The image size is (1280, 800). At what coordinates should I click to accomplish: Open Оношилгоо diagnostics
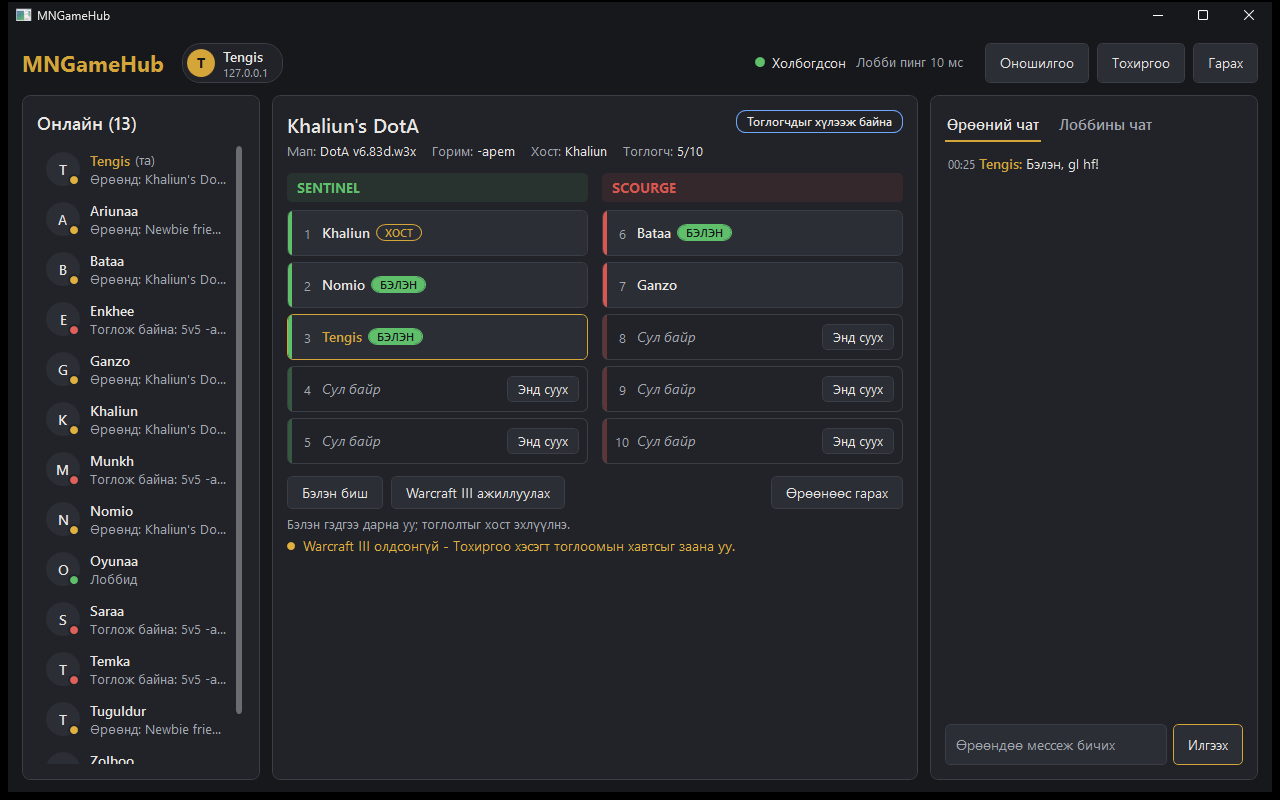[1037, 63]
